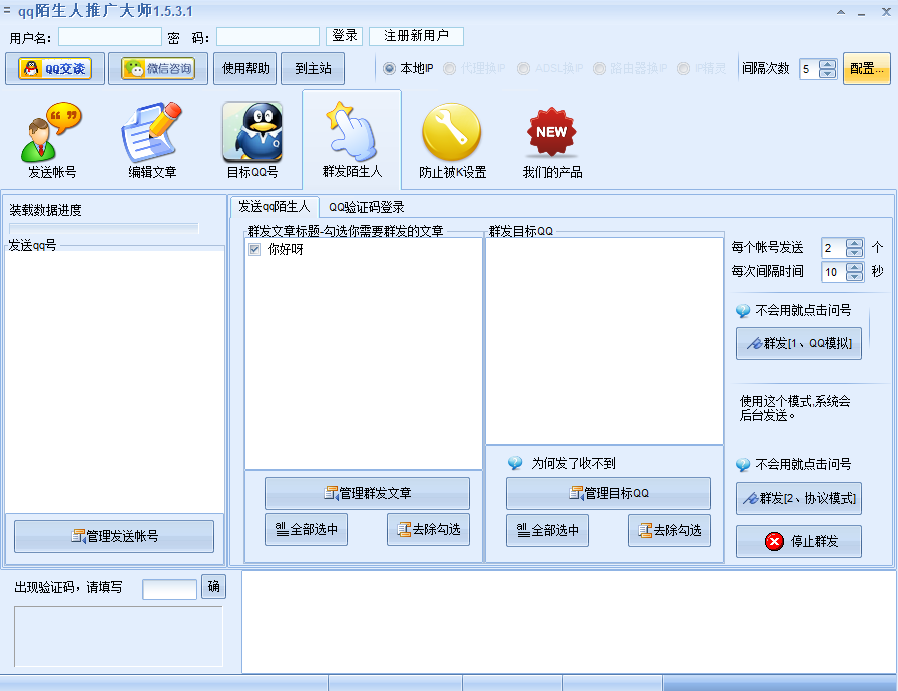Viewport: 898px width, 691px height.
Task: Click the 装载数据进度 progress bar
Action: click(x=104, y=228)
